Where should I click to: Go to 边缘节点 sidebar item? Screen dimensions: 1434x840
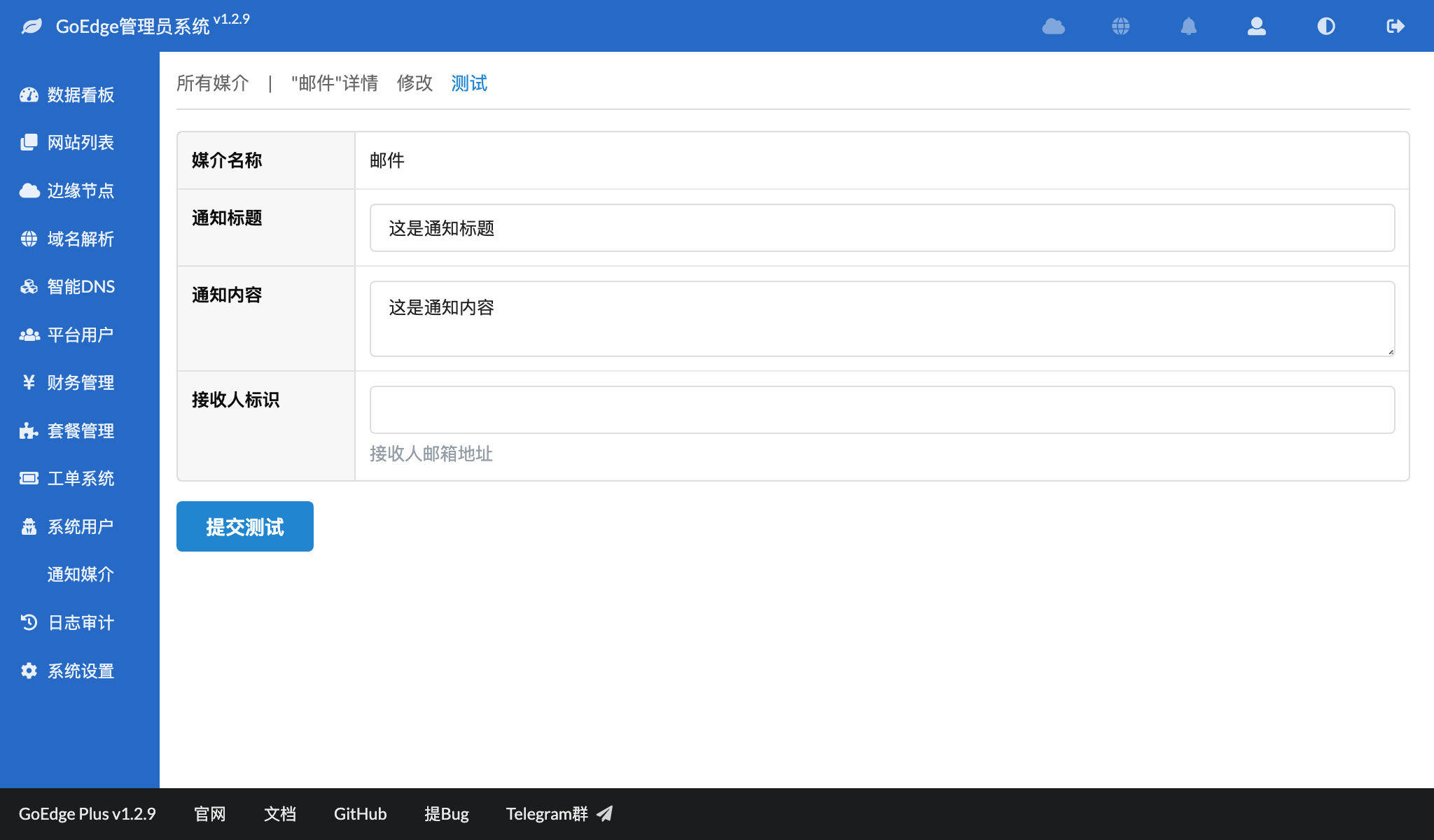pyautogui.click(x=80, y=190)
